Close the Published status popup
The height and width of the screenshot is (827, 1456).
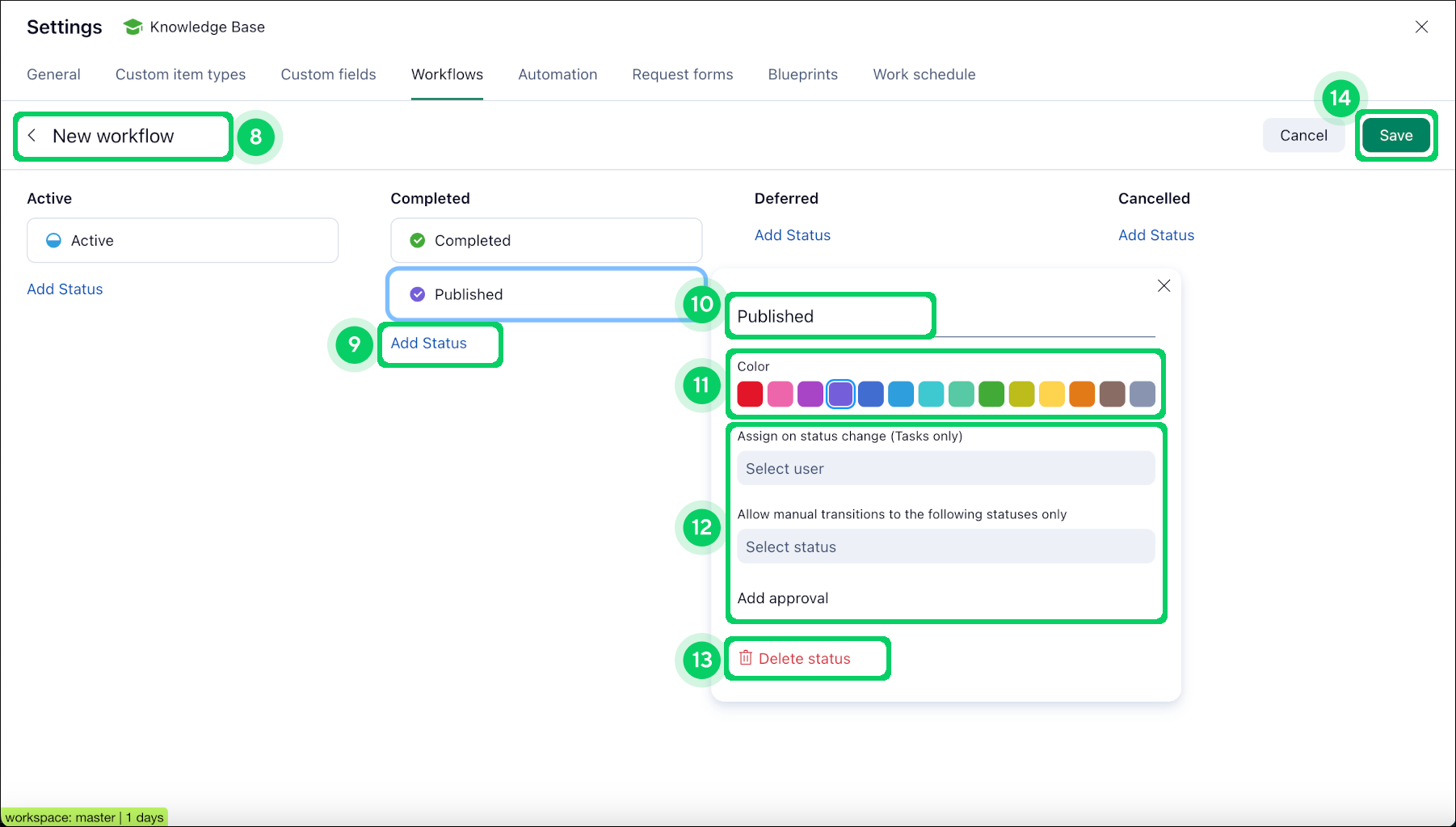point(1164,285)
